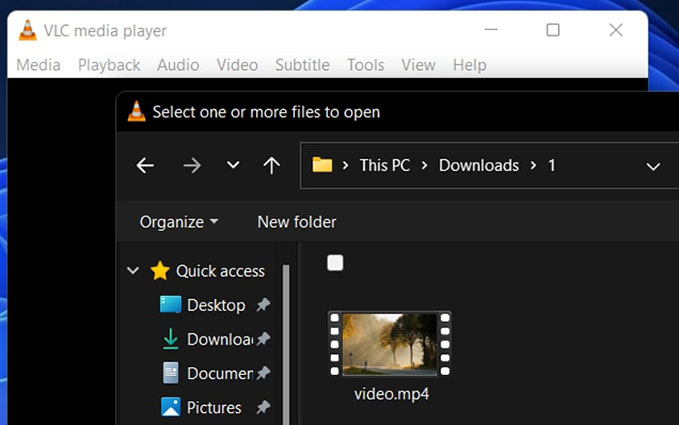This screenshot has height=425, width=679.
Task: Click the VLC cone icon in file dialog title
Action: (136, 111)
